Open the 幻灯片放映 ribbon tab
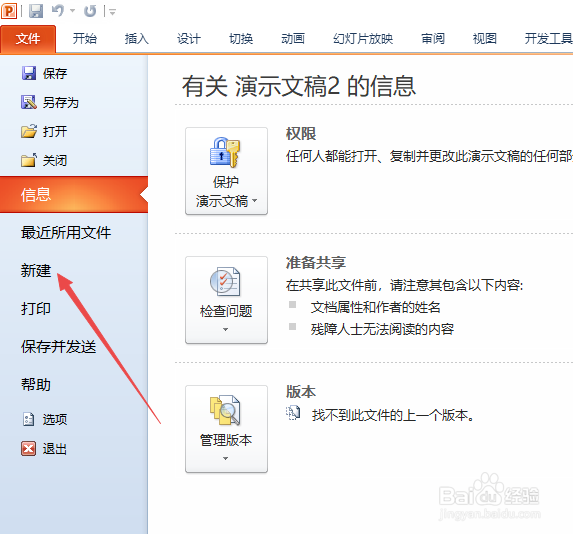This screenshot has height=534, width=573. (x=363, y=38)
